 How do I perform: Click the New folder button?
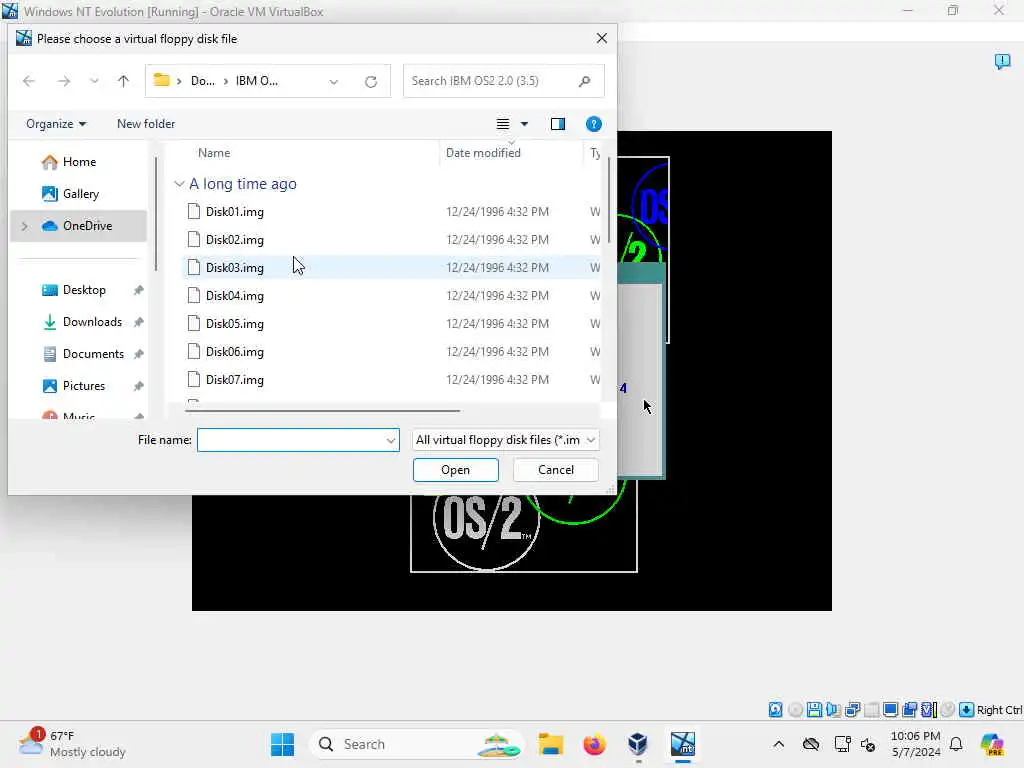pos(146,124)
